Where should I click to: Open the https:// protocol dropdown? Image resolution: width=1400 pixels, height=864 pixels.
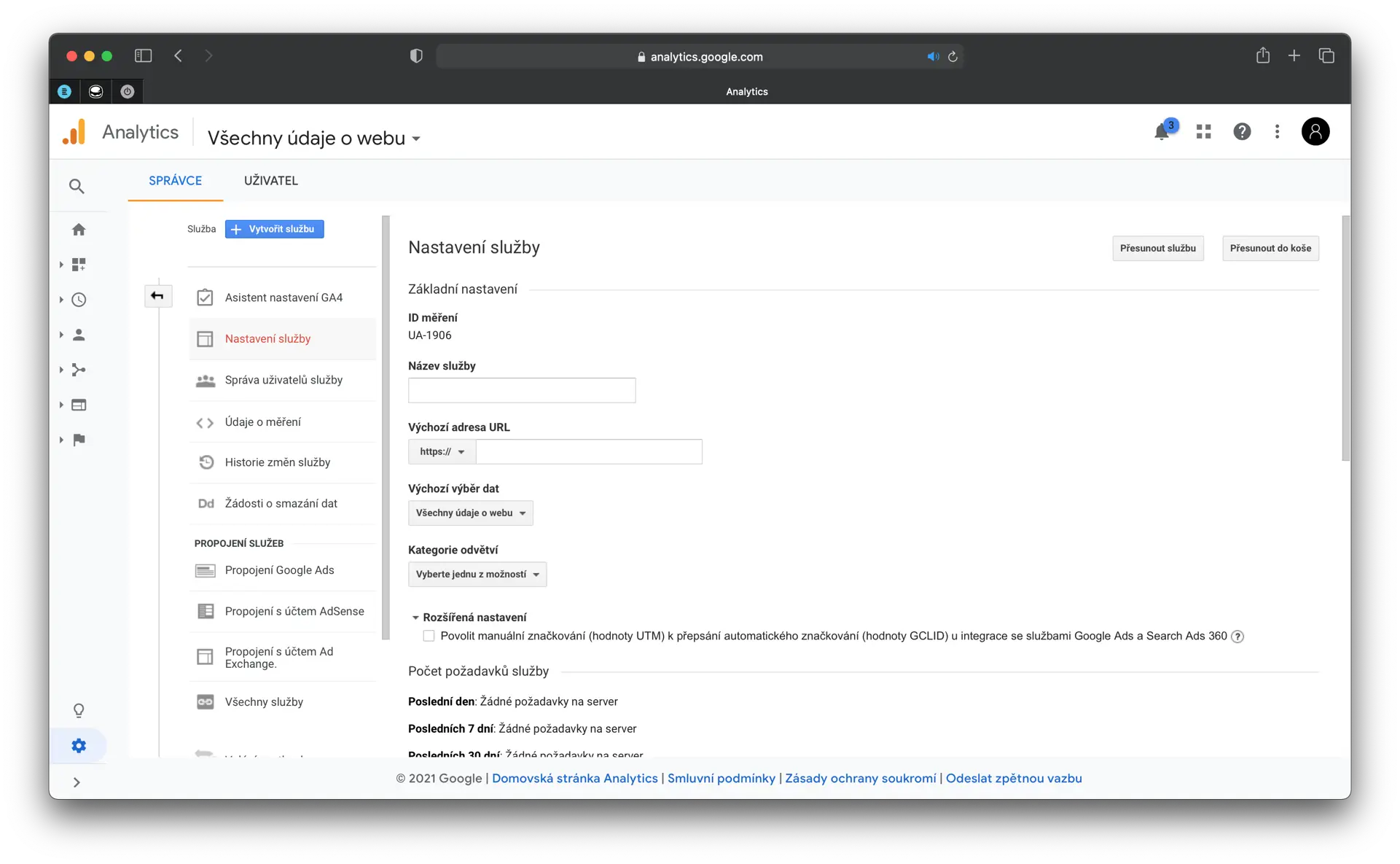point(442,451)
